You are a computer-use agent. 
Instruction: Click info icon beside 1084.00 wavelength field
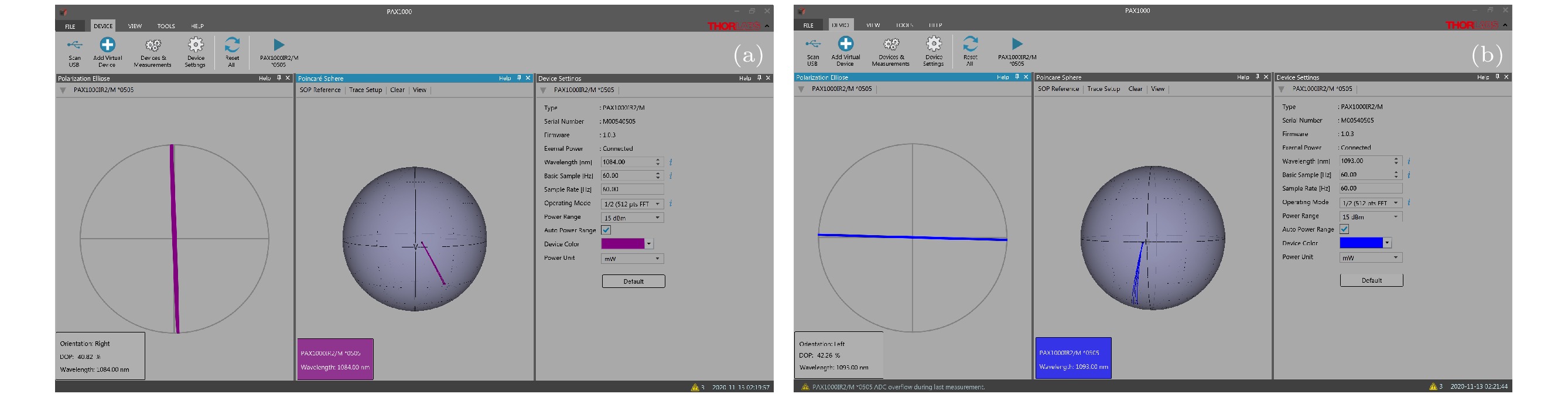click(x=671, y=162)
